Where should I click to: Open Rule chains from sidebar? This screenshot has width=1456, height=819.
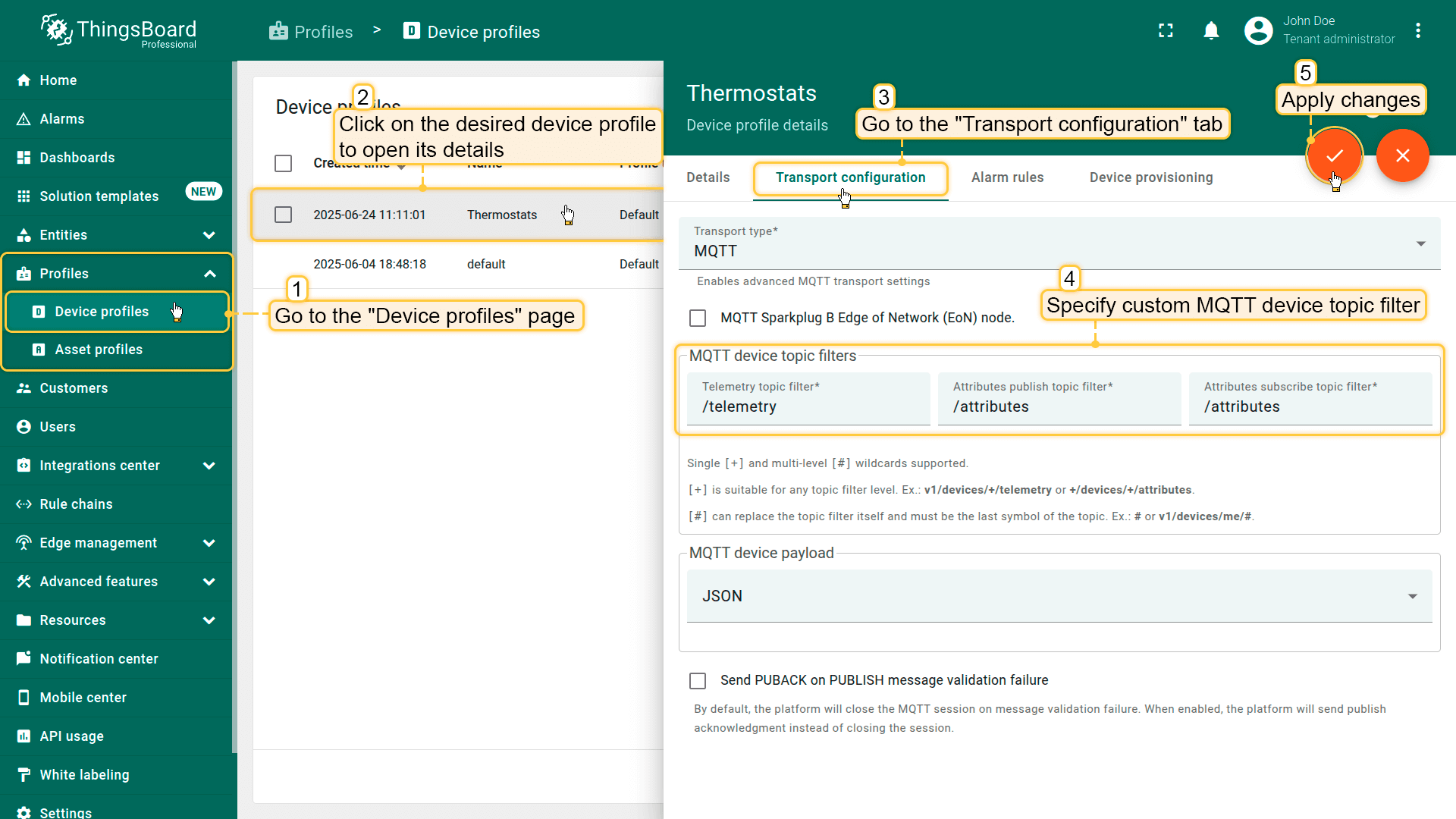(76, 504)
